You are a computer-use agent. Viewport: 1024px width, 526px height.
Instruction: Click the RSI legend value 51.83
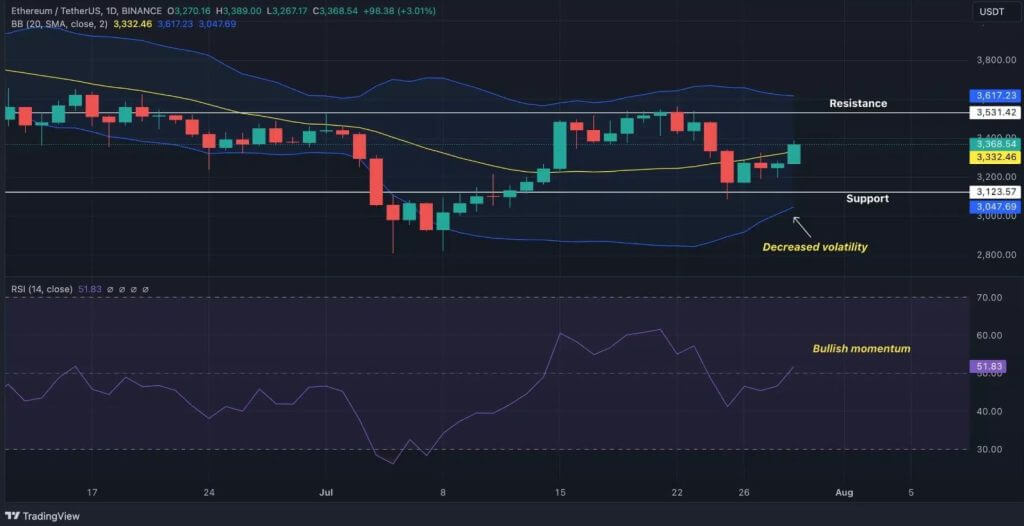click(x=88, y=289)
